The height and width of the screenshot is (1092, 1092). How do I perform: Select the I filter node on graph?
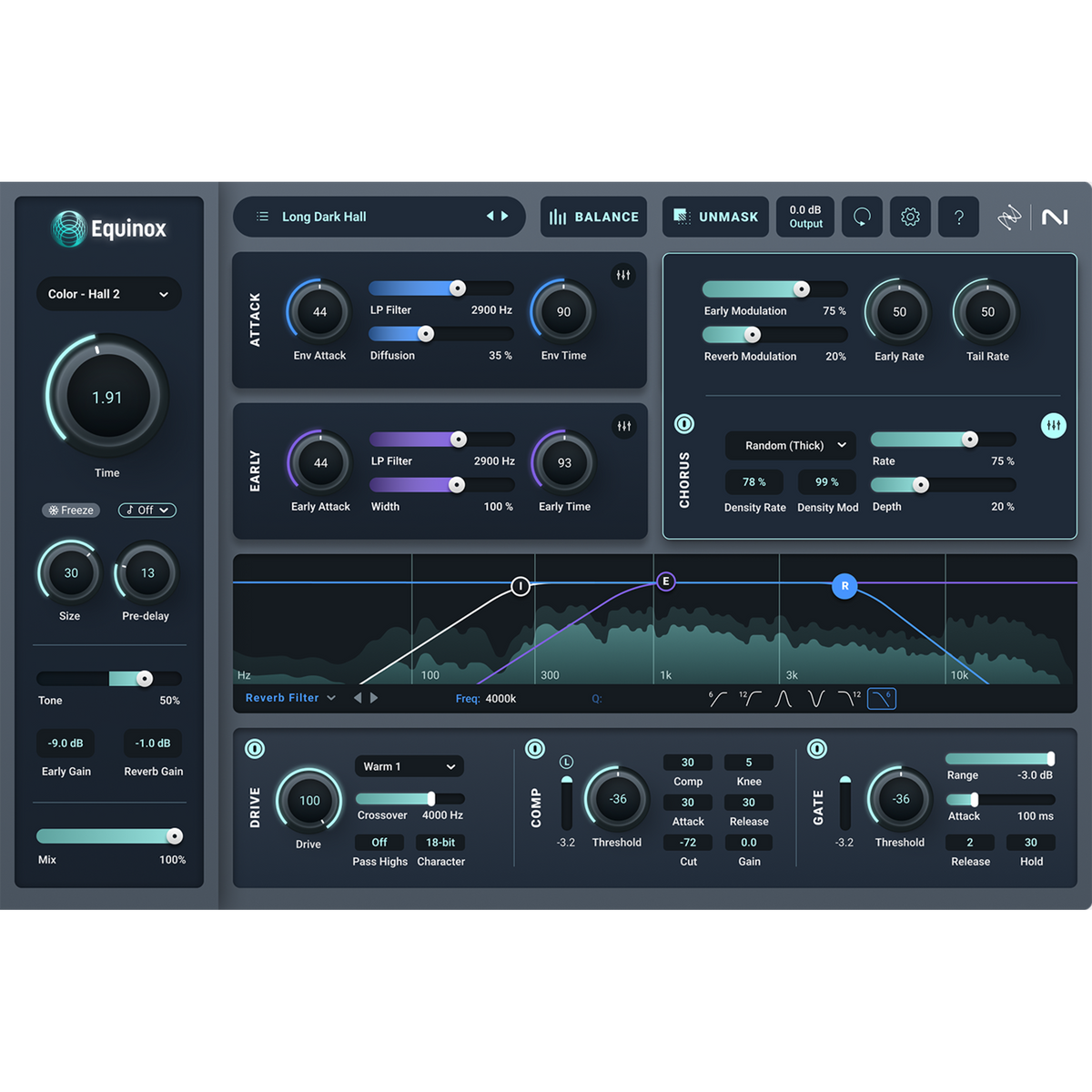click(x=521, y=586)
